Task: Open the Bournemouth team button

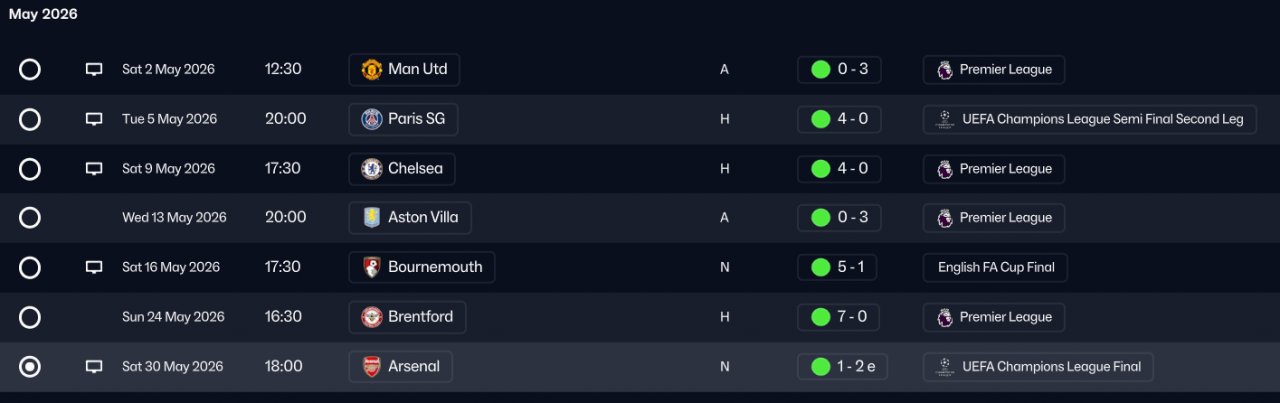Action: coord(422,267)
